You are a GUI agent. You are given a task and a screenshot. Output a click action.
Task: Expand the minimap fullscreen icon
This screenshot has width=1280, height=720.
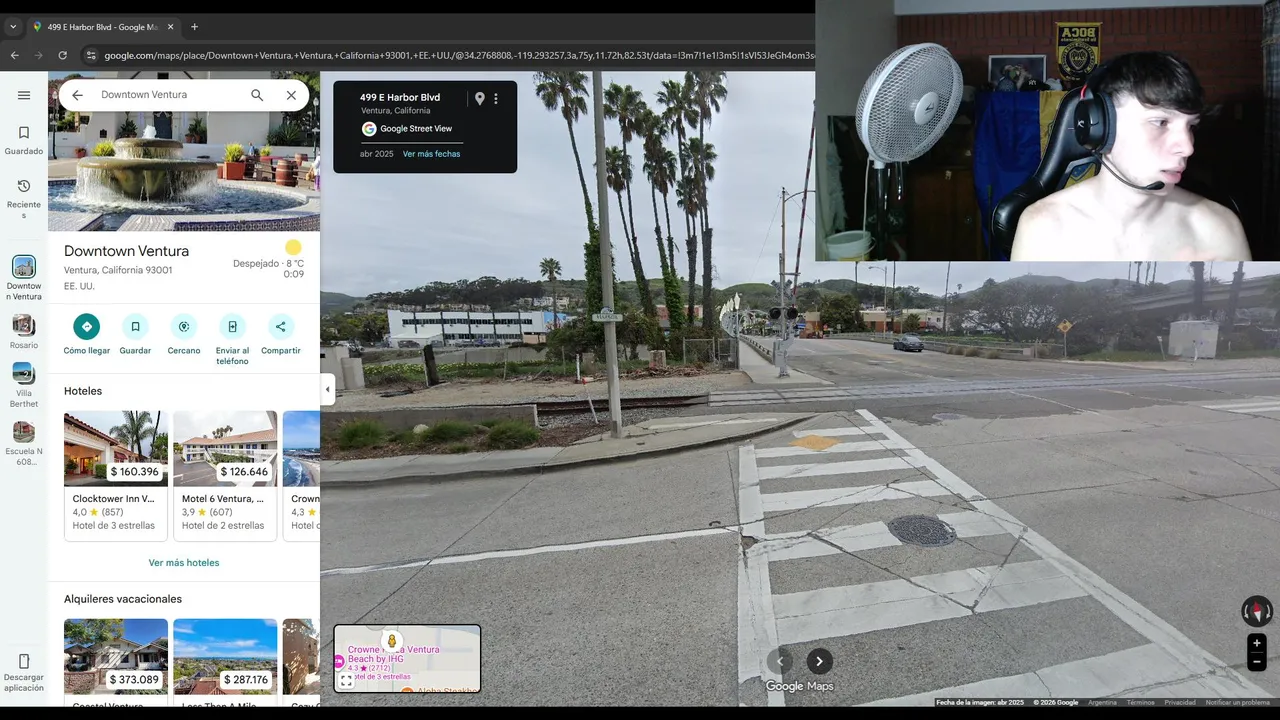coord(346,680)
